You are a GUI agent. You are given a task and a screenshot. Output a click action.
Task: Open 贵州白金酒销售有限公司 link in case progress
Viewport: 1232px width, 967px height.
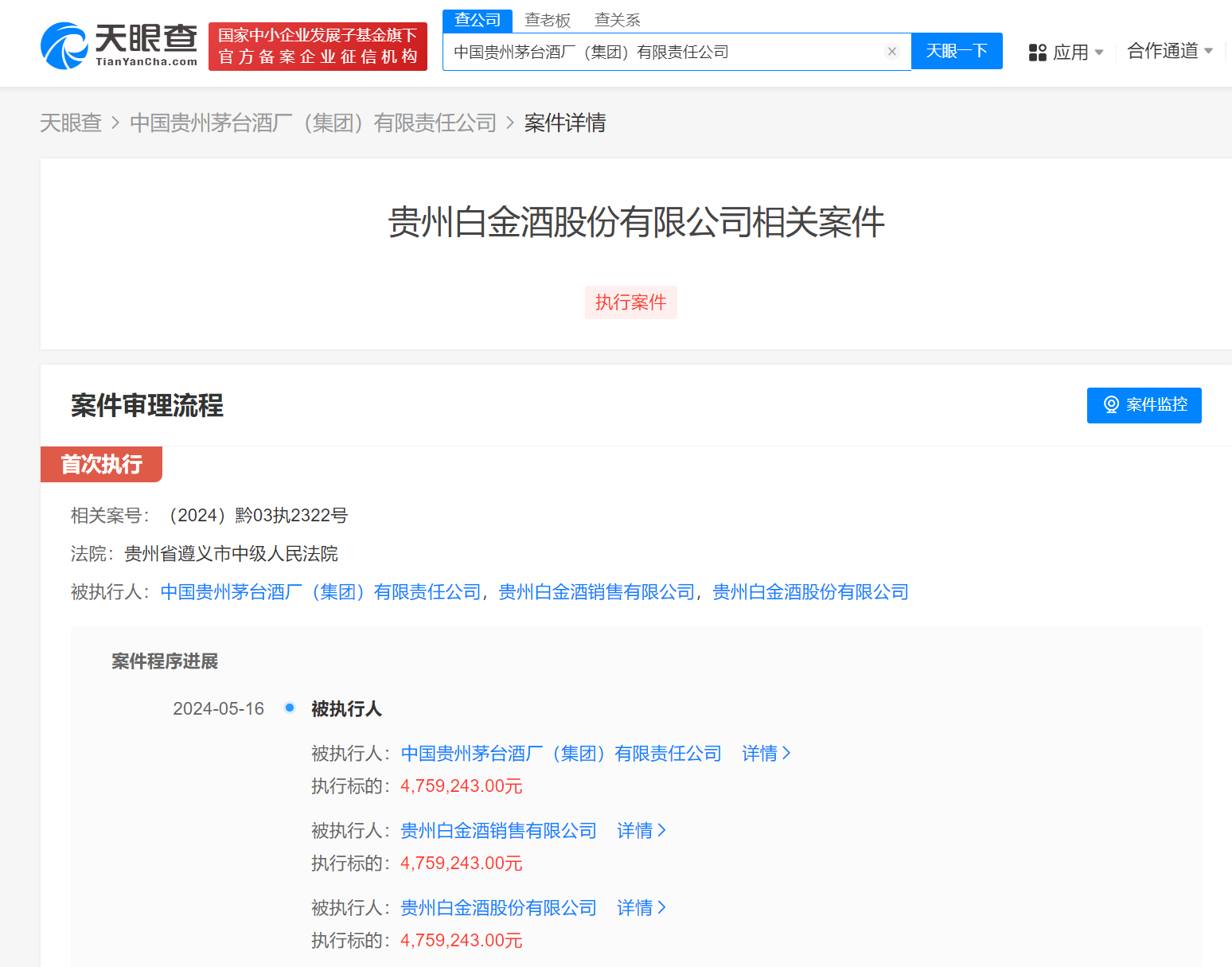pyautogui.click(x=498, y=831)
